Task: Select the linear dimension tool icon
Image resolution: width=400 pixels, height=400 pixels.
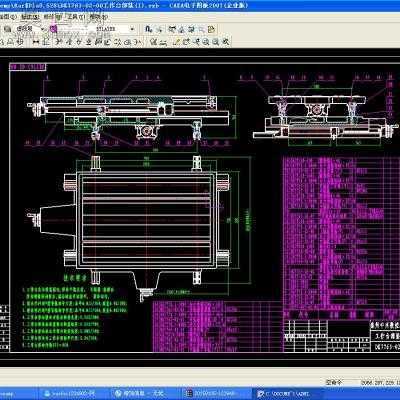Action: 36,42
